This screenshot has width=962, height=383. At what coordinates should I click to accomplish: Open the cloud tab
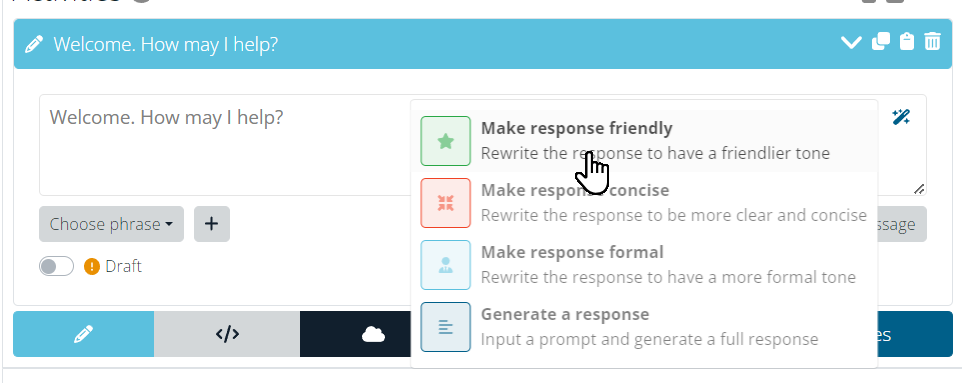[373, 334]
